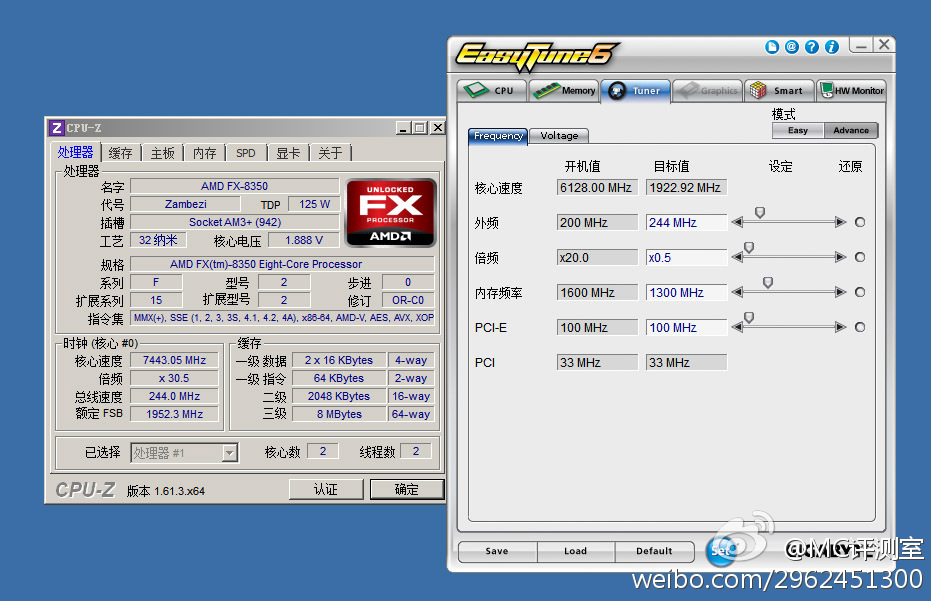931x601 pixels.
Task: Open the HW Monitor tab
Action: click(851, 91)
